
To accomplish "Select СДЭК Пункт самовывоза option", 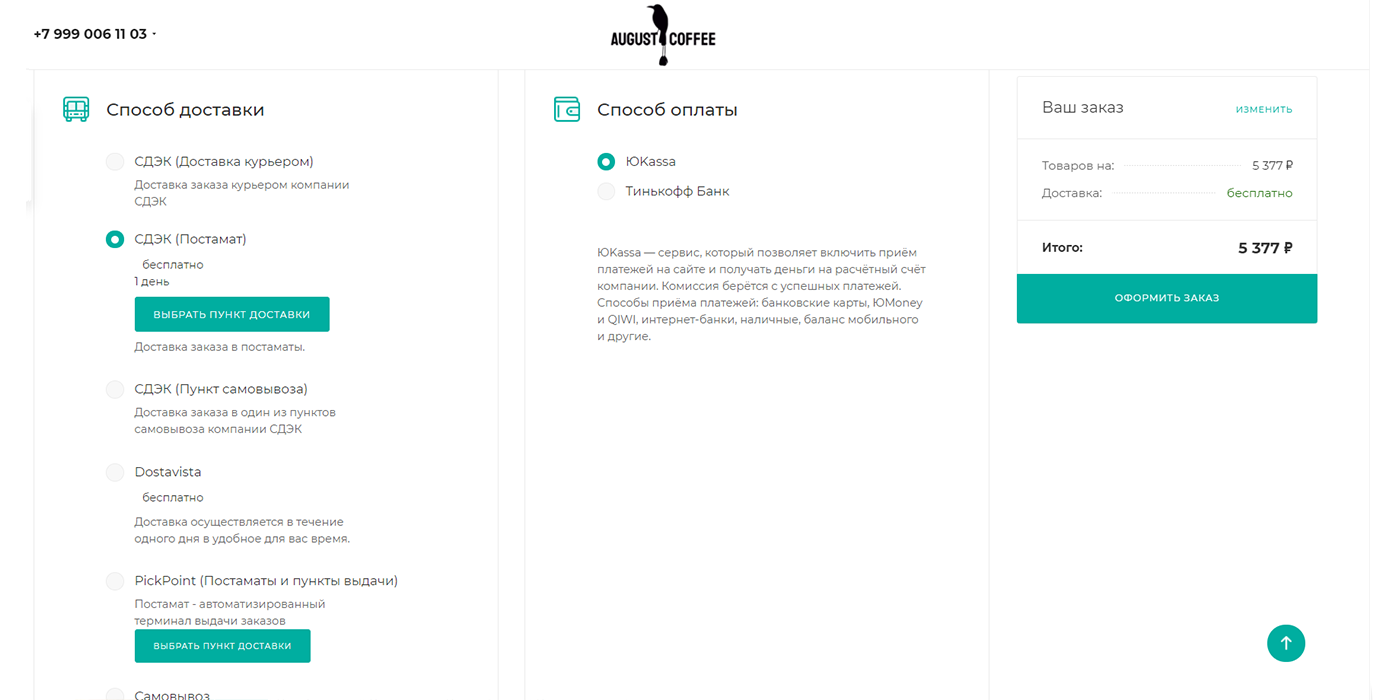I will (115, 389).
